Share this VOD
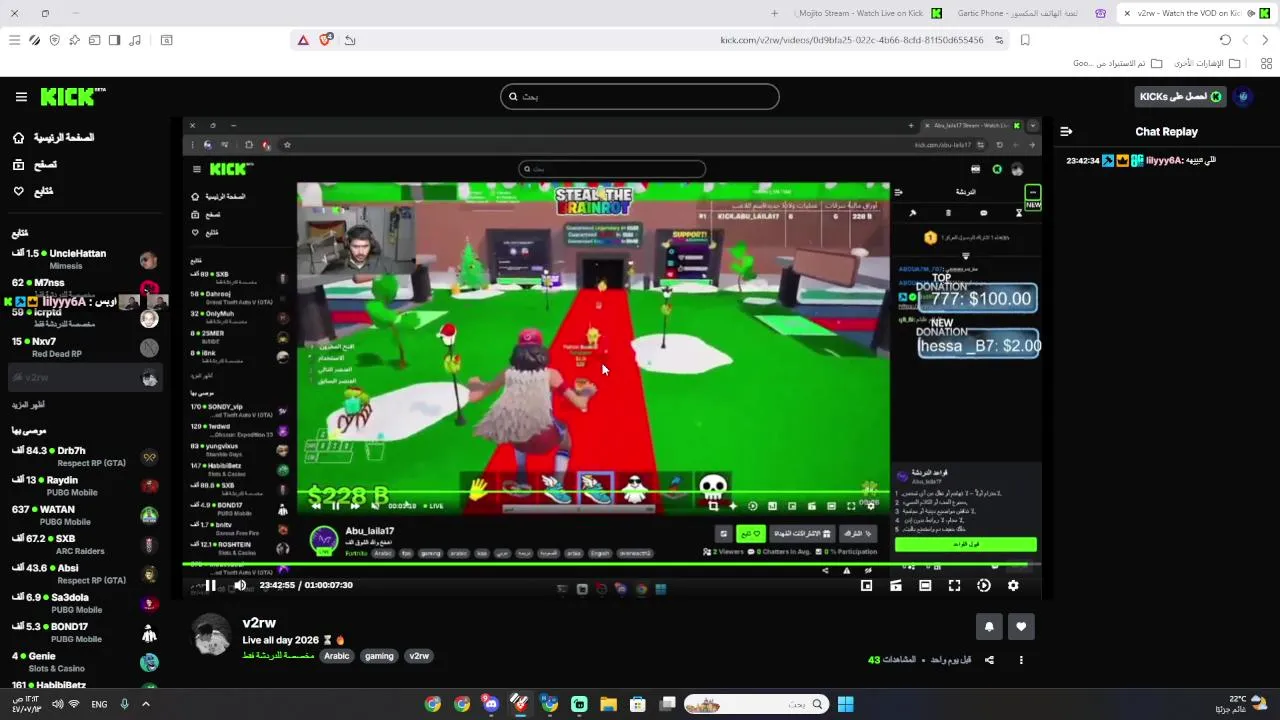Viewport: 1280px width, 720px height. pyautogui.click(x=989, y=660)
